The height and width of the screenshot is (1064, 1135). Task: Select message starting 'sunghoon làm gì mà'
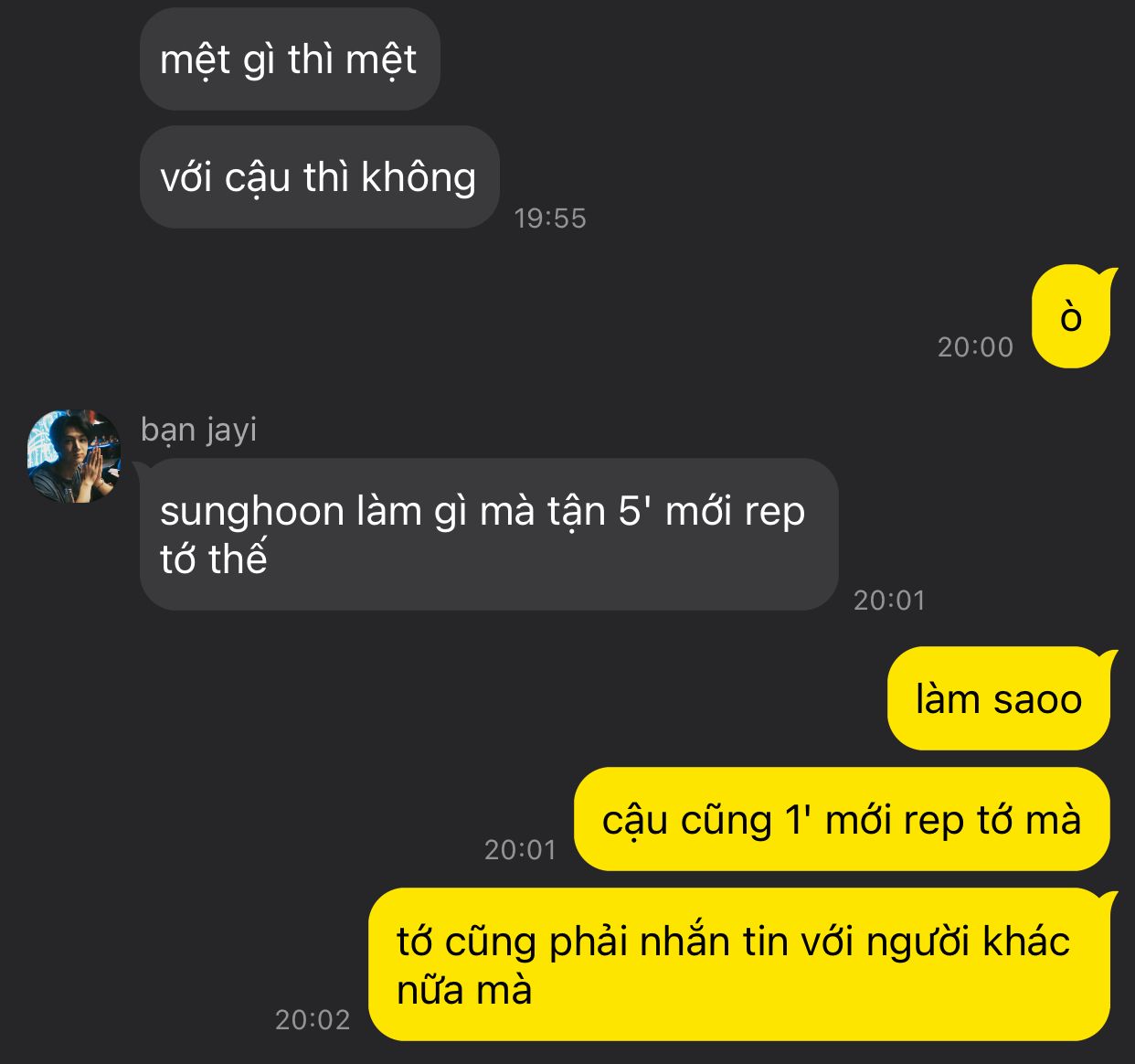[x=489, y=535]
